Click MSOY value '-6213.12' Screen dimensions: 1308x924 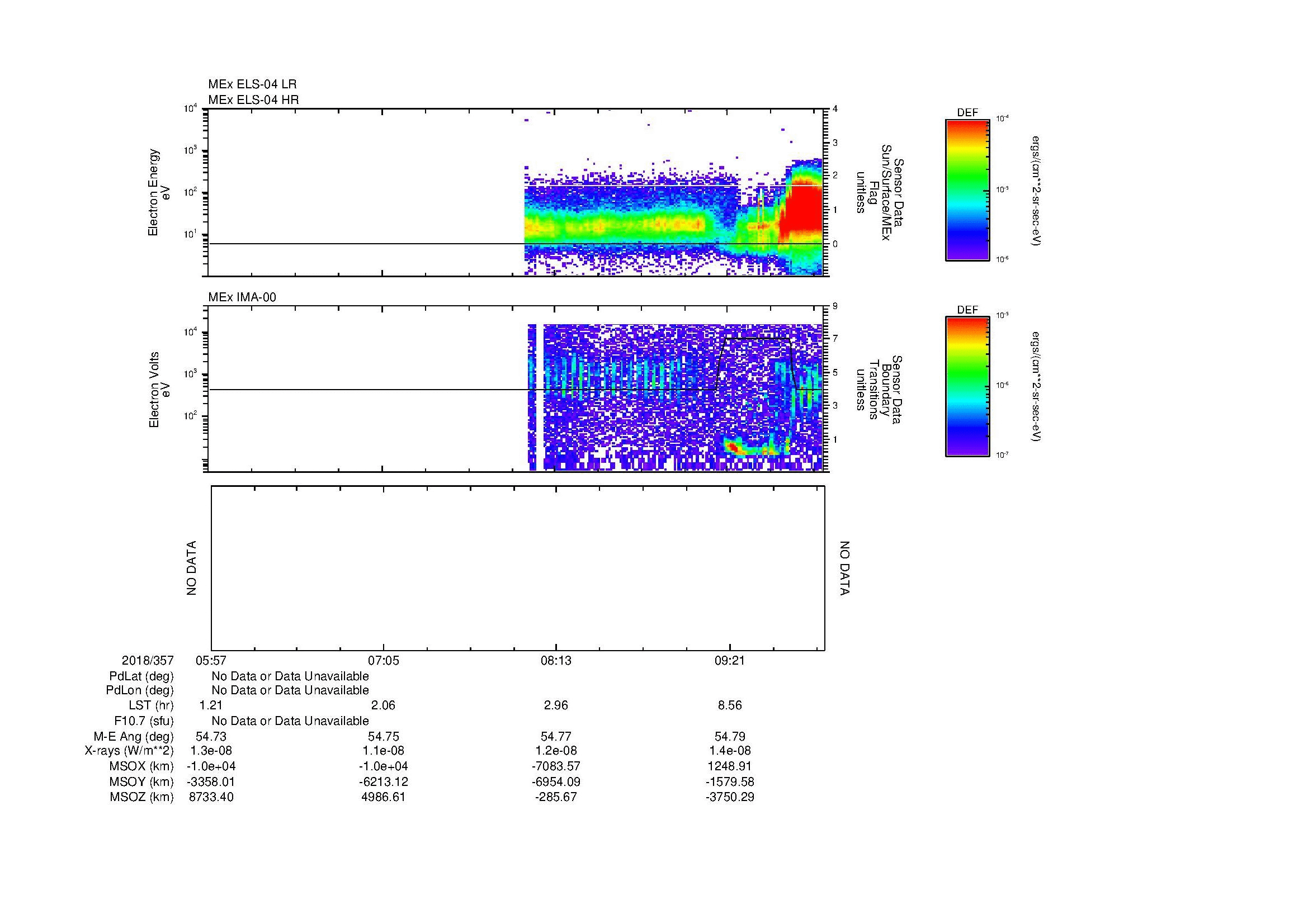click(384, 781)
